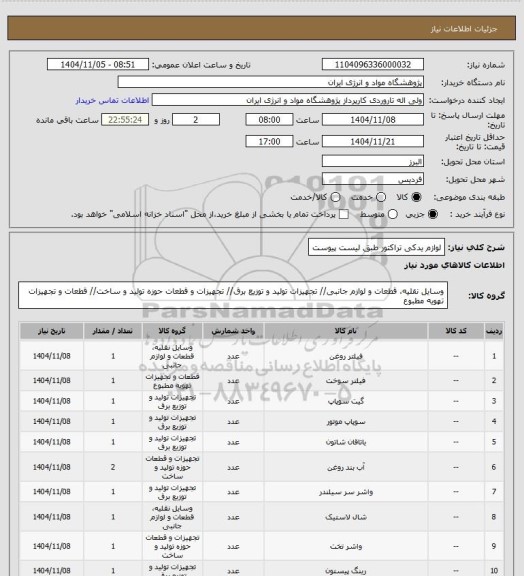This screenshot has width=524, height=576.
Task: Select the خدمت category radio button
Action: [x=381, y=197]
